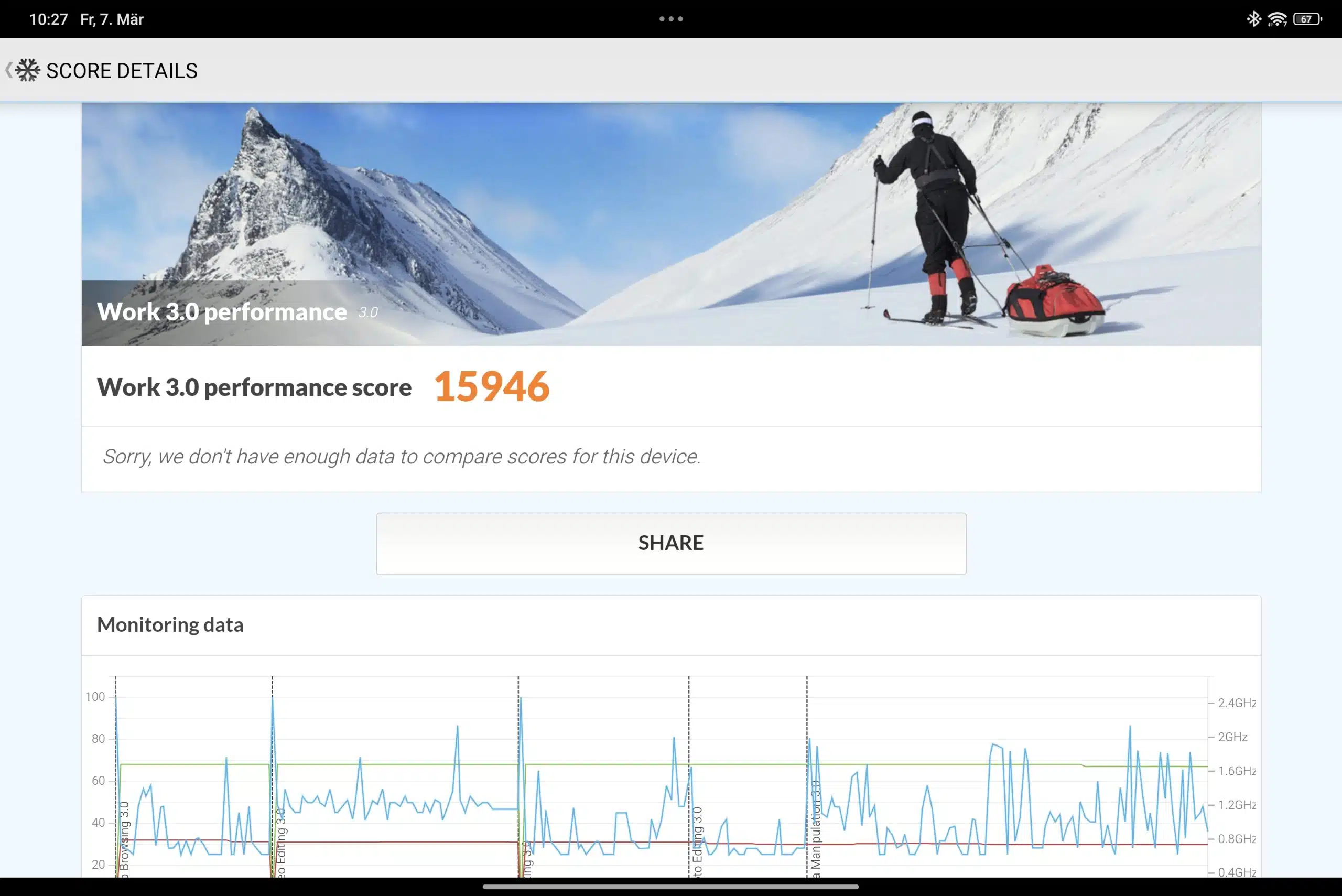
Task: Tap the three-dot handle at the top center
Action: point(670,19)
